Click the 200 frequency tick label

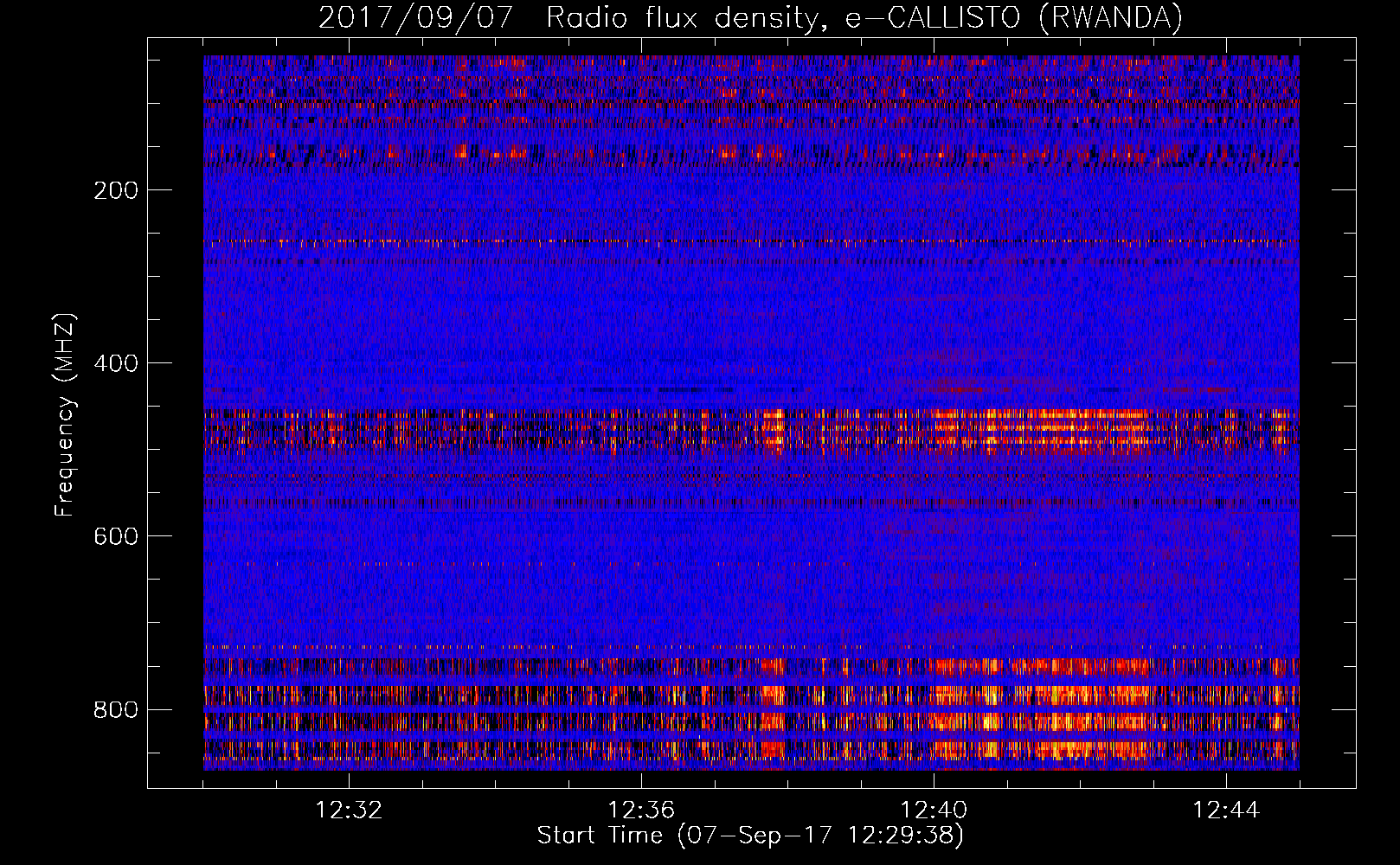[x=116, y=190]
